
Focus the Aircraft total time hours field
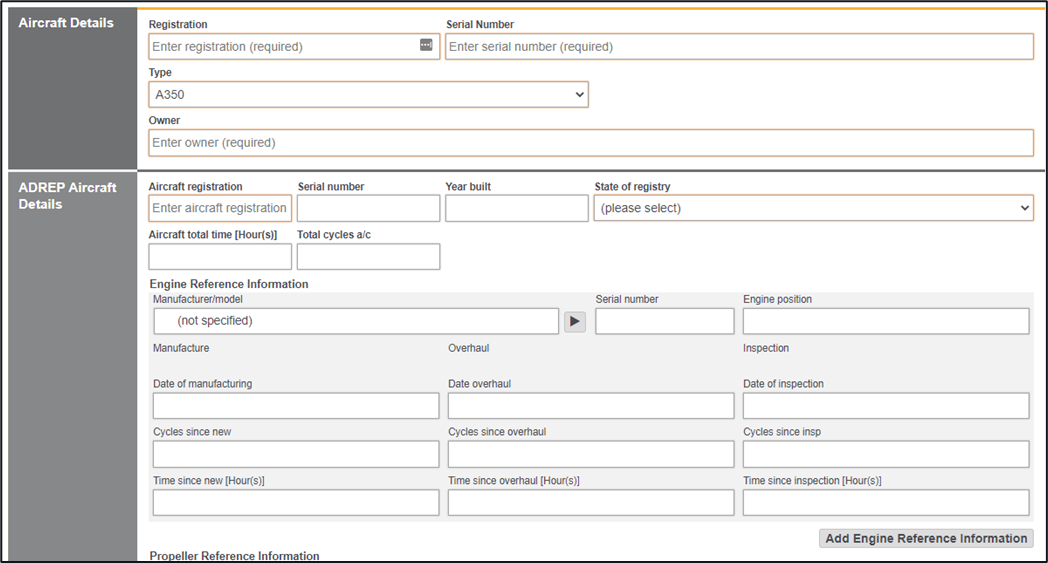click(220, 257)
